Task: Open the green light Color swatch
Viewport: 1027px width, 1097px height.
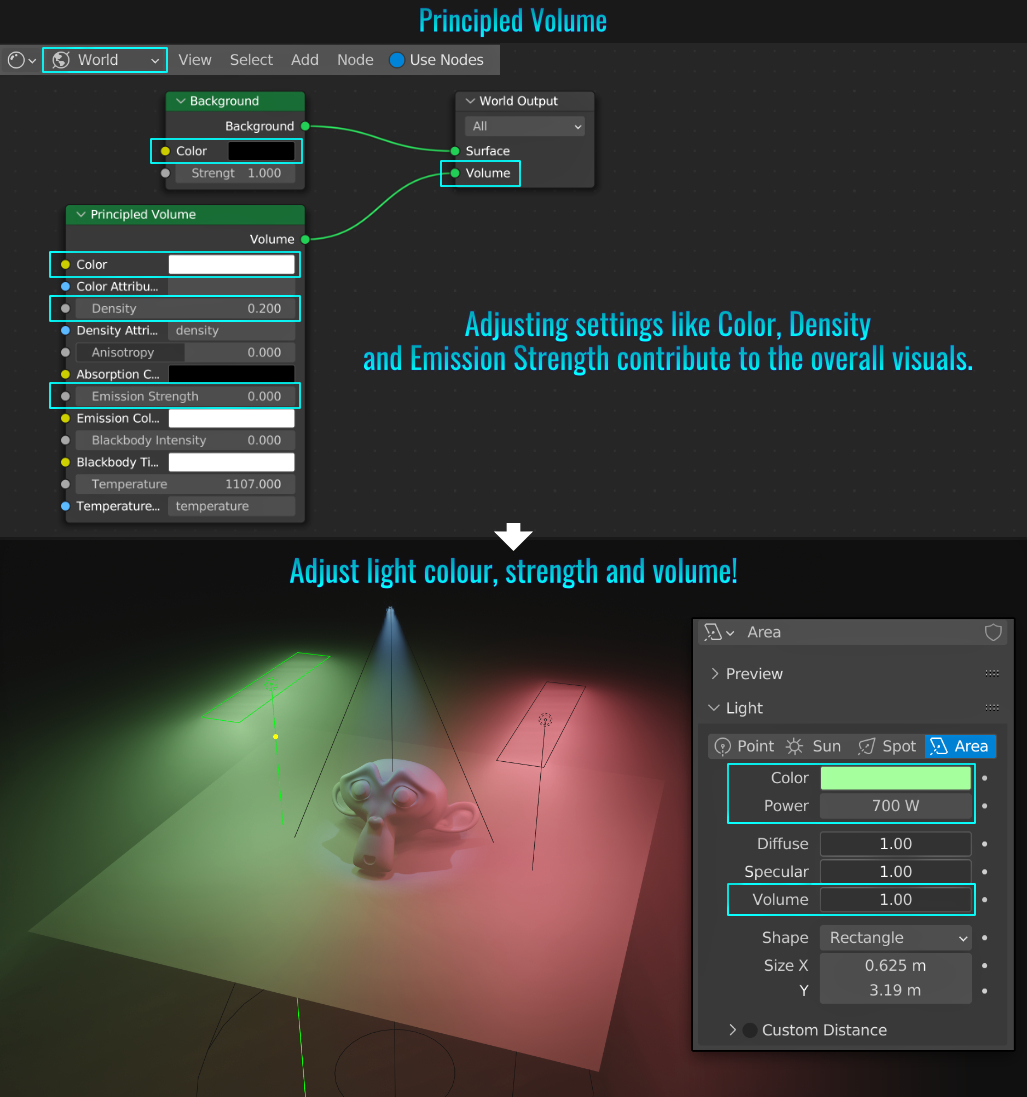Action: tap(895, 778)
